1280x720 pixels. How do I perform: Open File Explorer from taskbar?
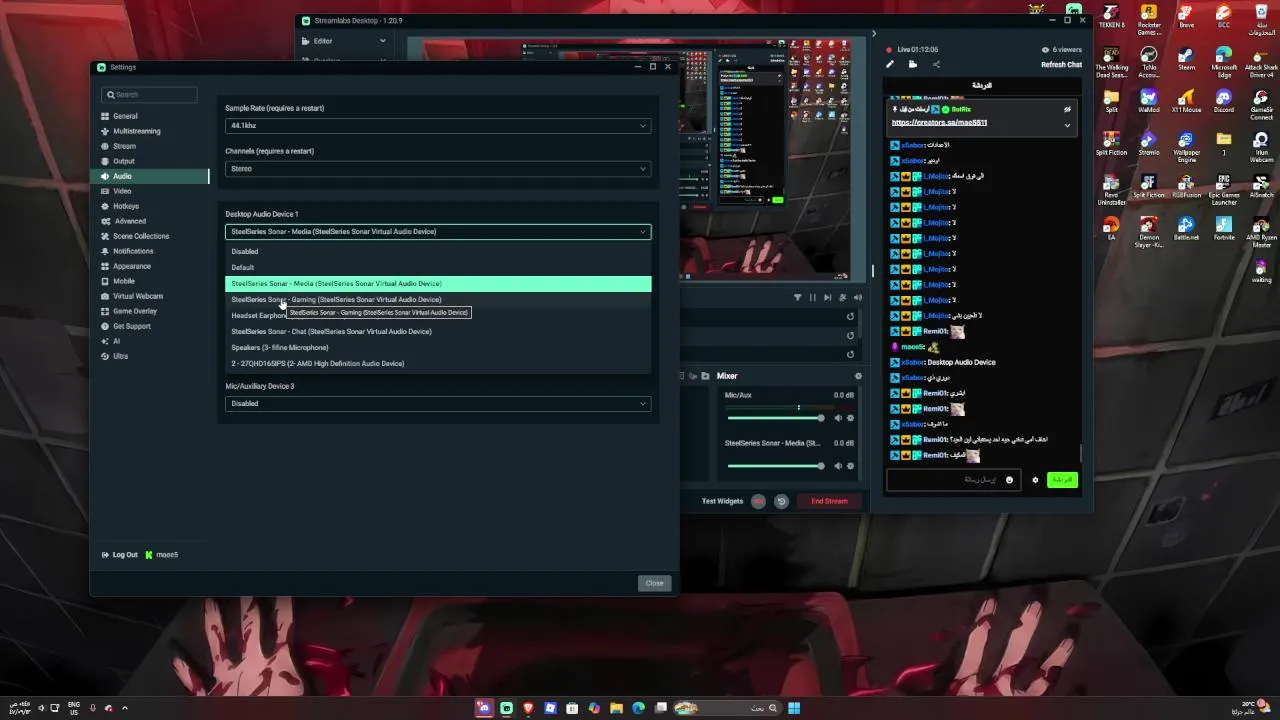616,708
